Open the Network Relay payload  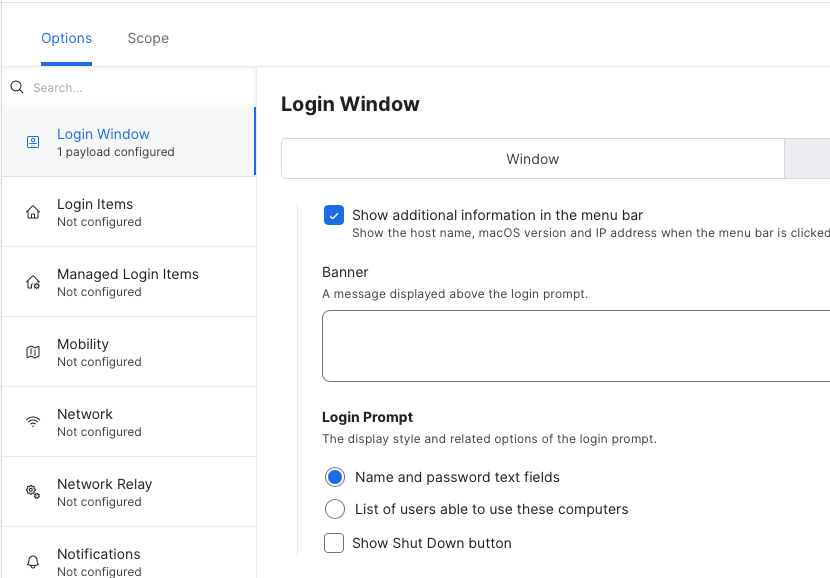(x=128, y=492)
